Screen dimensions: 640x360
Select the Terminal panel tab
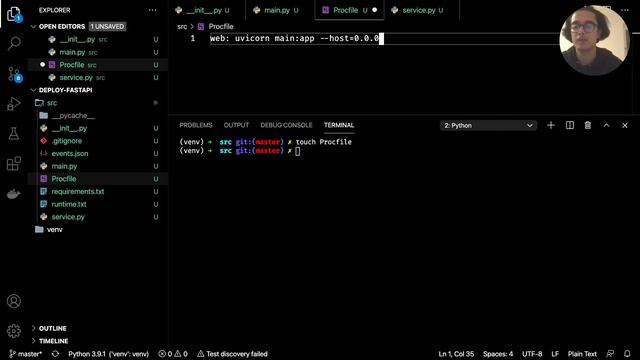click(339, 125)
